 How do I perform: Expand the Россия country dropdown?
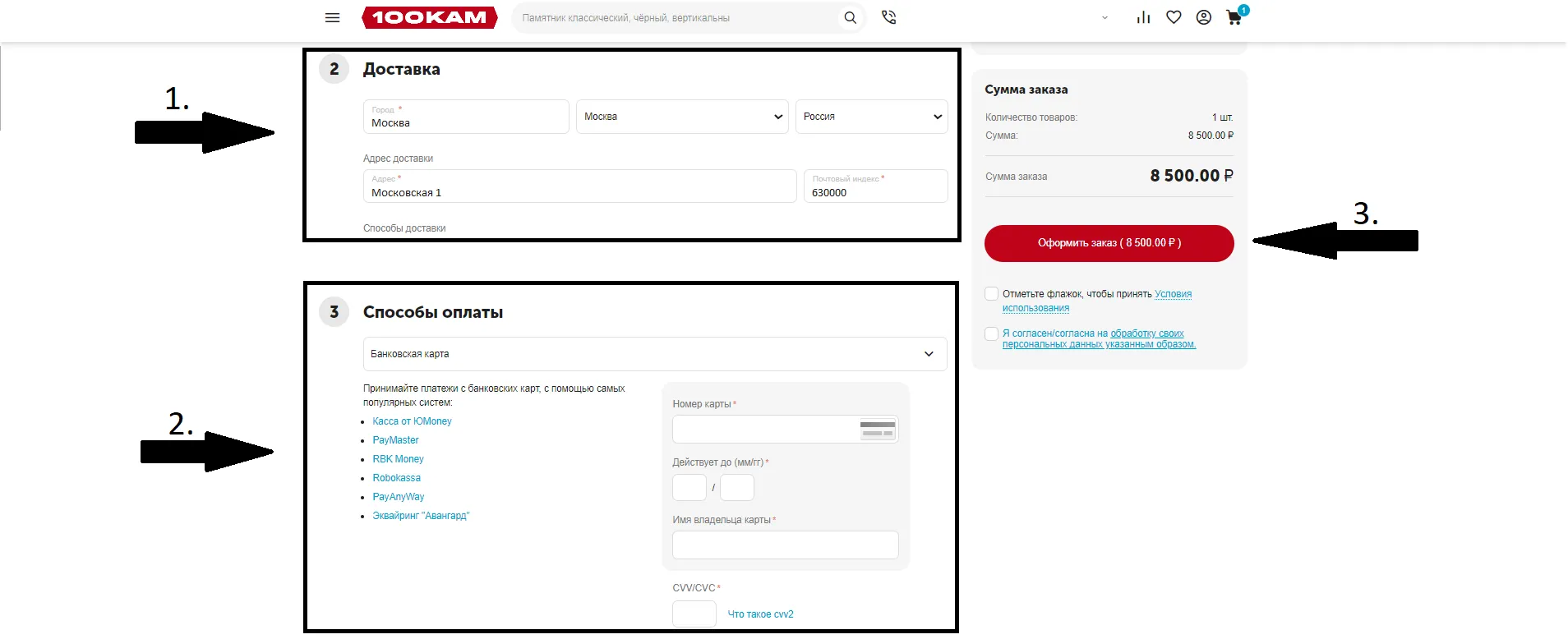click(871, 117)
